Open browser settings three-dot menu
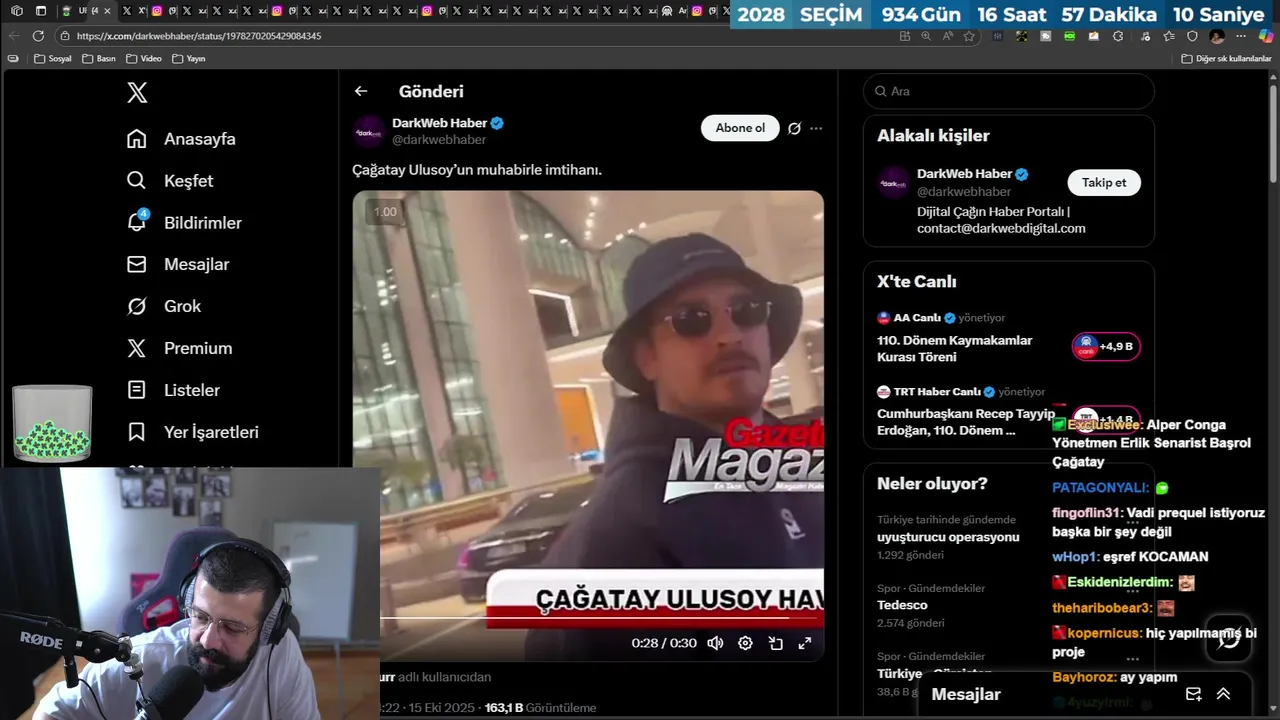 [1243, 36]
